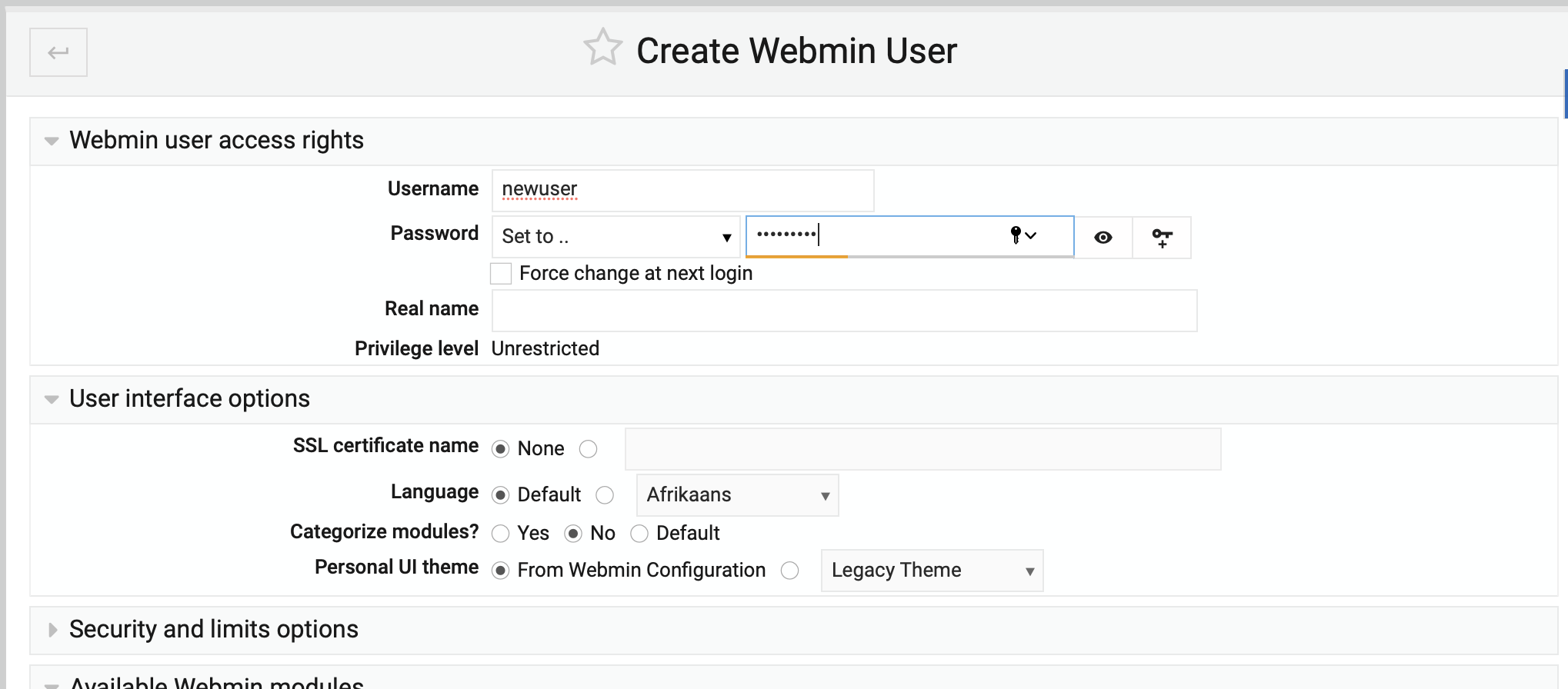Enable Force change at next login
The image size is (1568, 689).
coord(501,274)
